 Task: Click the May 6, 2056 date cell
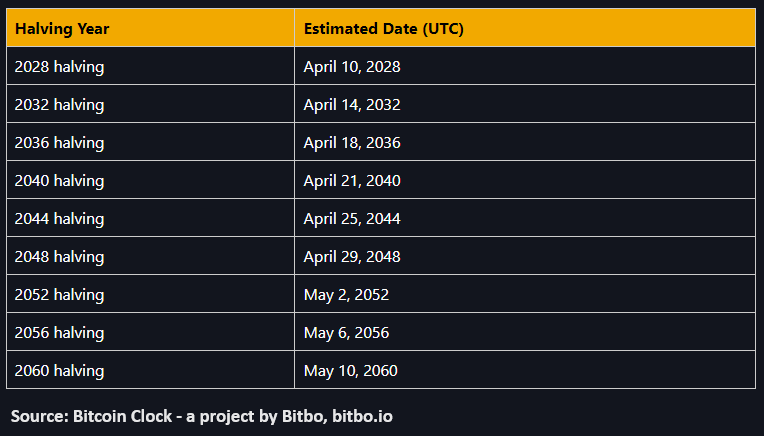(346, 333)
